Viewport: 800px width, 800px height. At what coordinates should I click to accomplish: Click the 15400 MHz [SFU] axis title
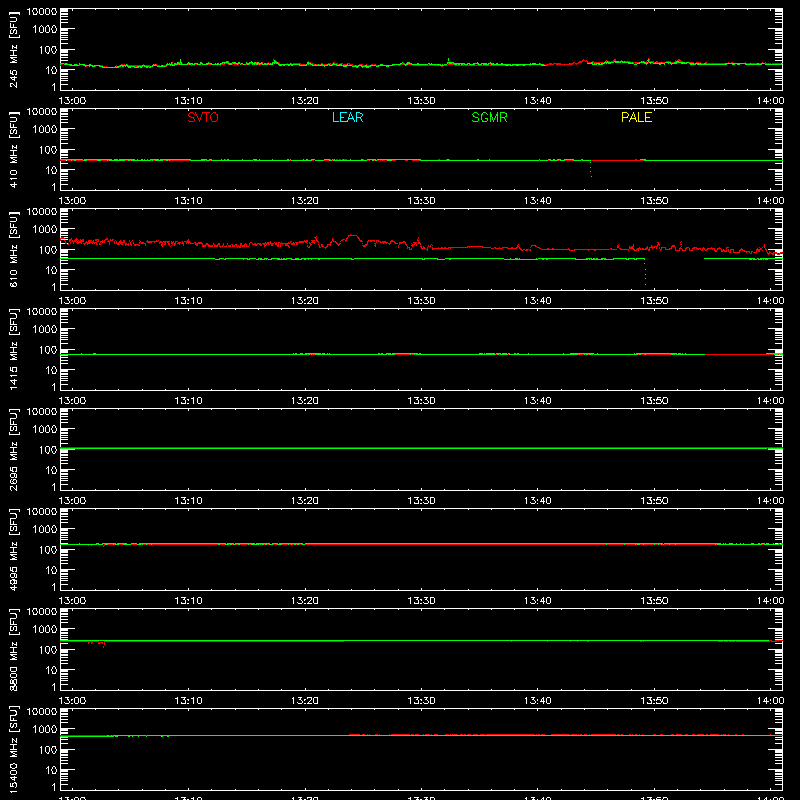[14, 749]
